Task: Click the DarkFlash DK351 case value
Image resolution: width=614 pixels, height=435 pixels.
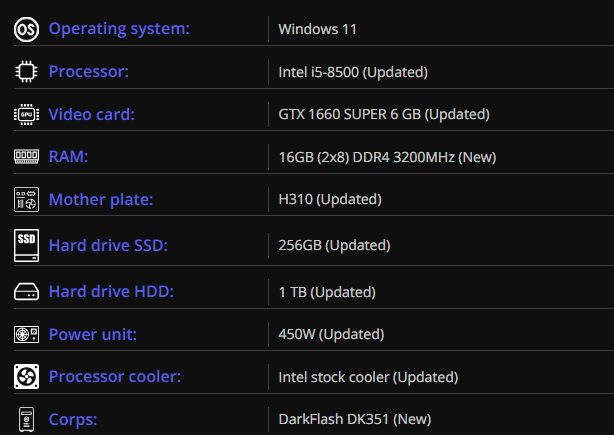Action: click(x=354, y=420)
